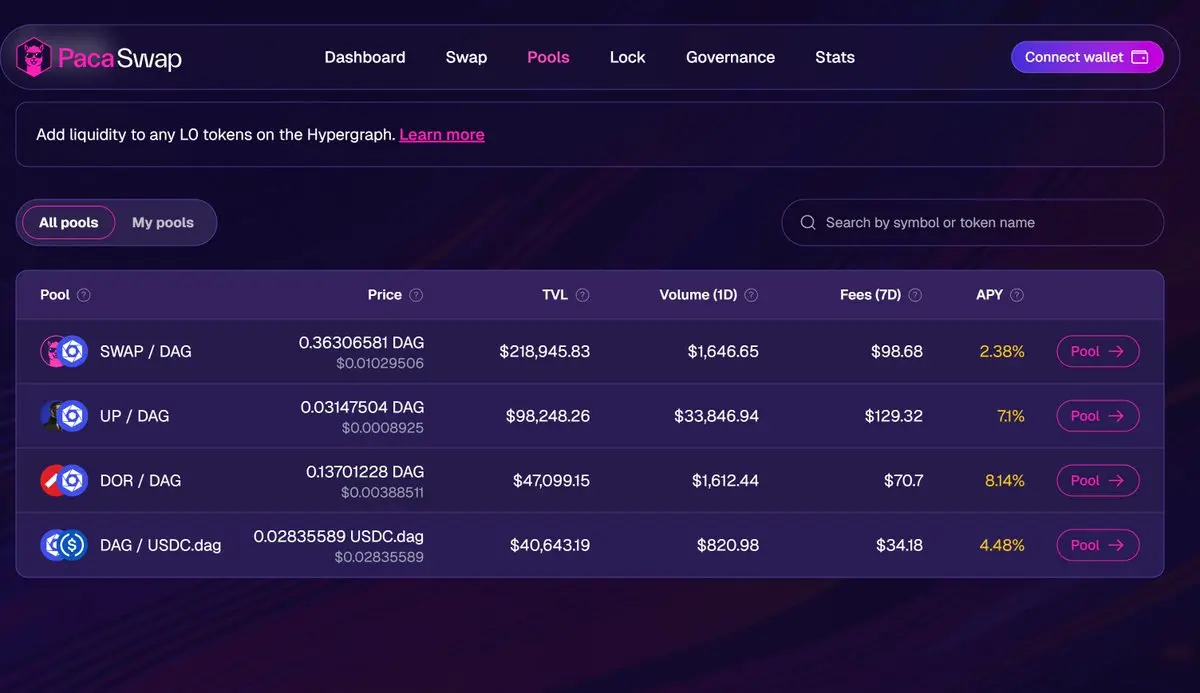
Task: Click the TVL column header
Action: coord(555,295)
